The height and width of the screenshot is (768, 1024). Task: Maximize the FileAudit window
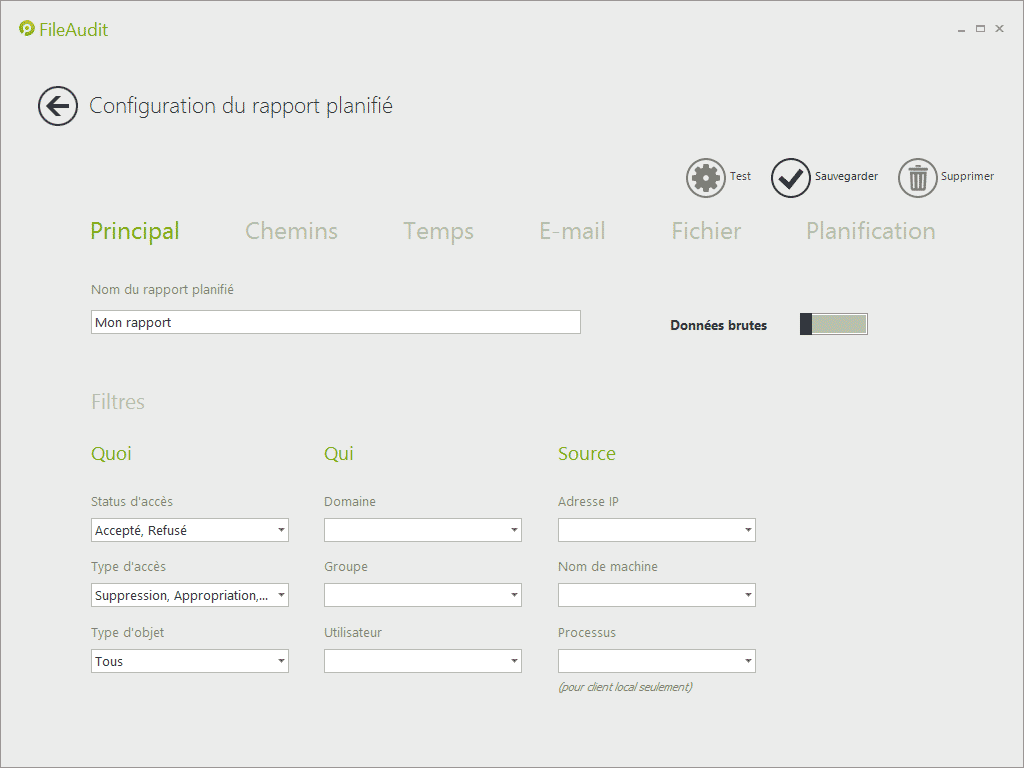[x=980, y=29]
